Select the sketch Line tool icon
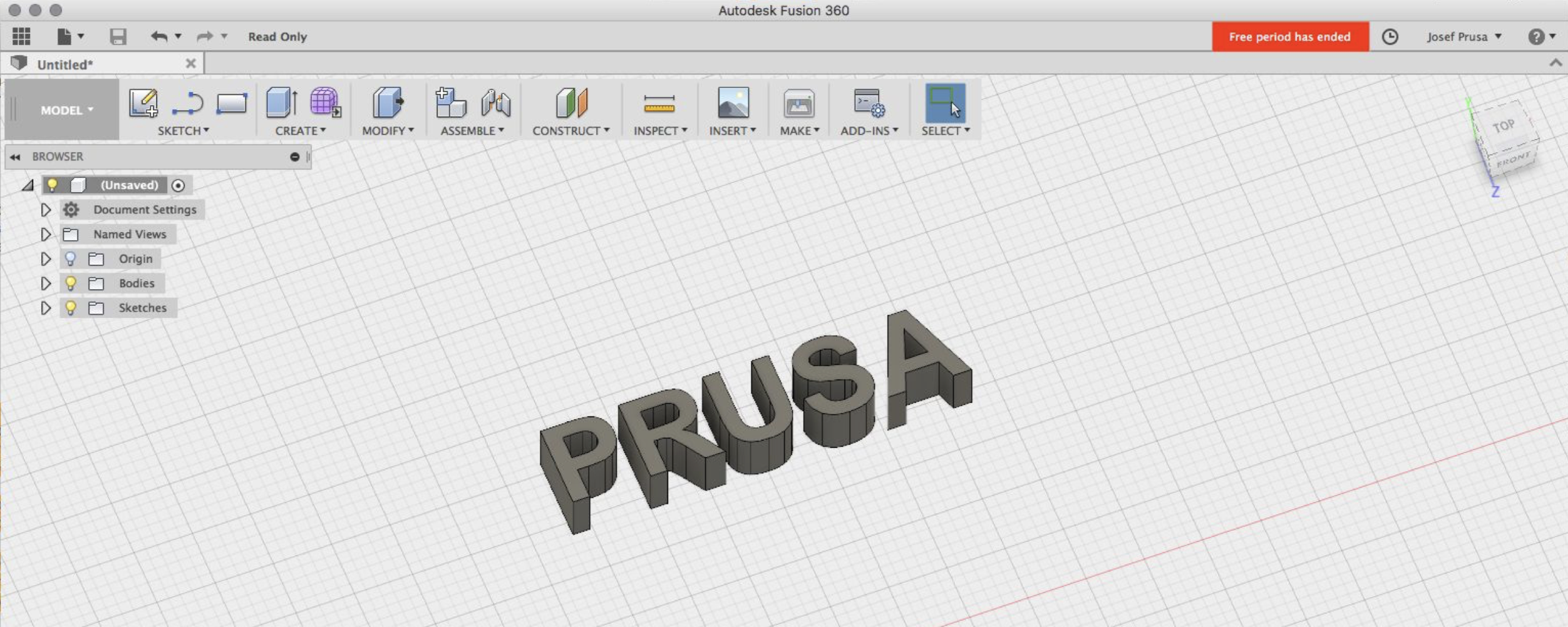Image resolution: width=1568 pixels, height=627 pixels. click(x=188, y=104)
